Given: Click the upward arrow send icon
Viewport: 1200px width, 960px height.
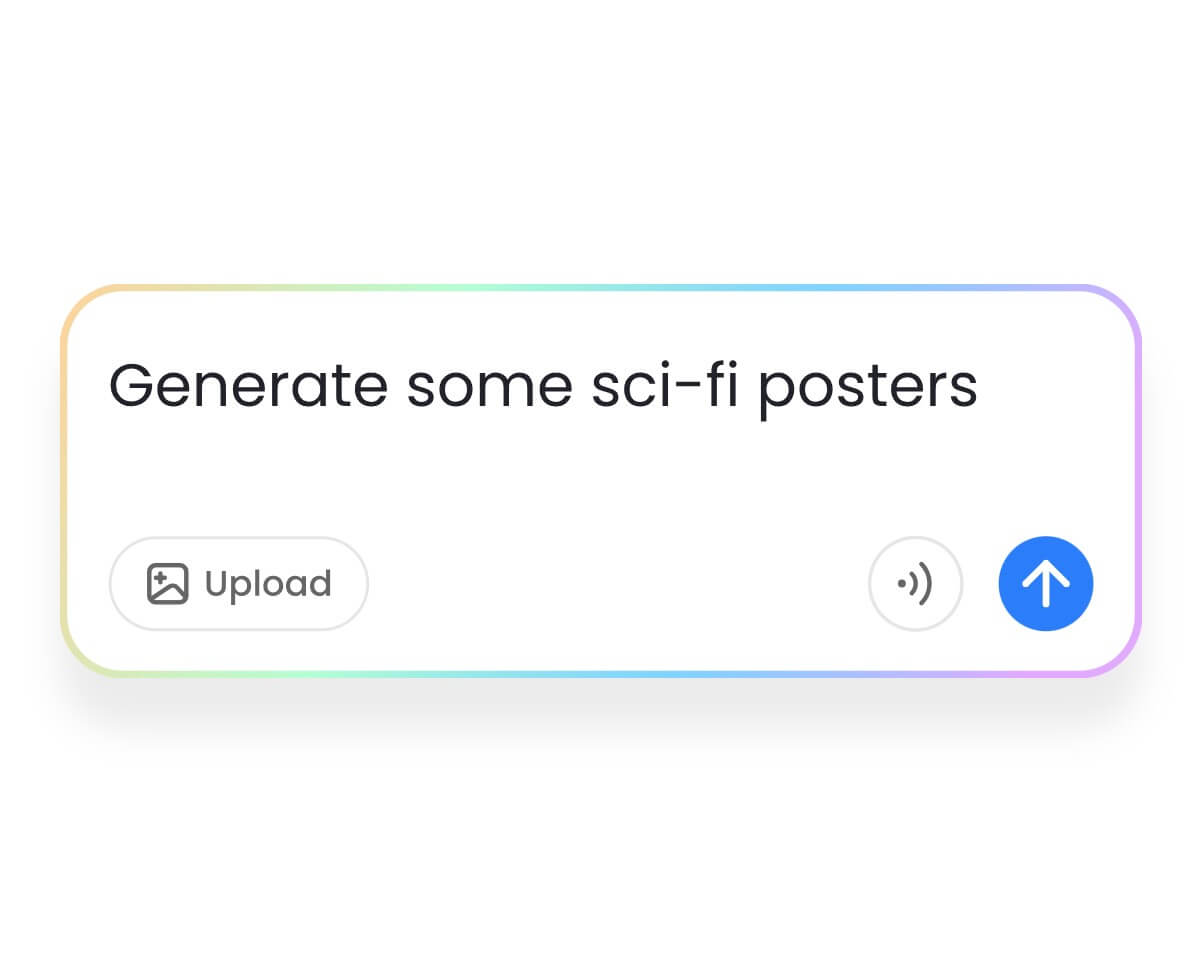Looking at the screenshot, I should click(1046, 583).
